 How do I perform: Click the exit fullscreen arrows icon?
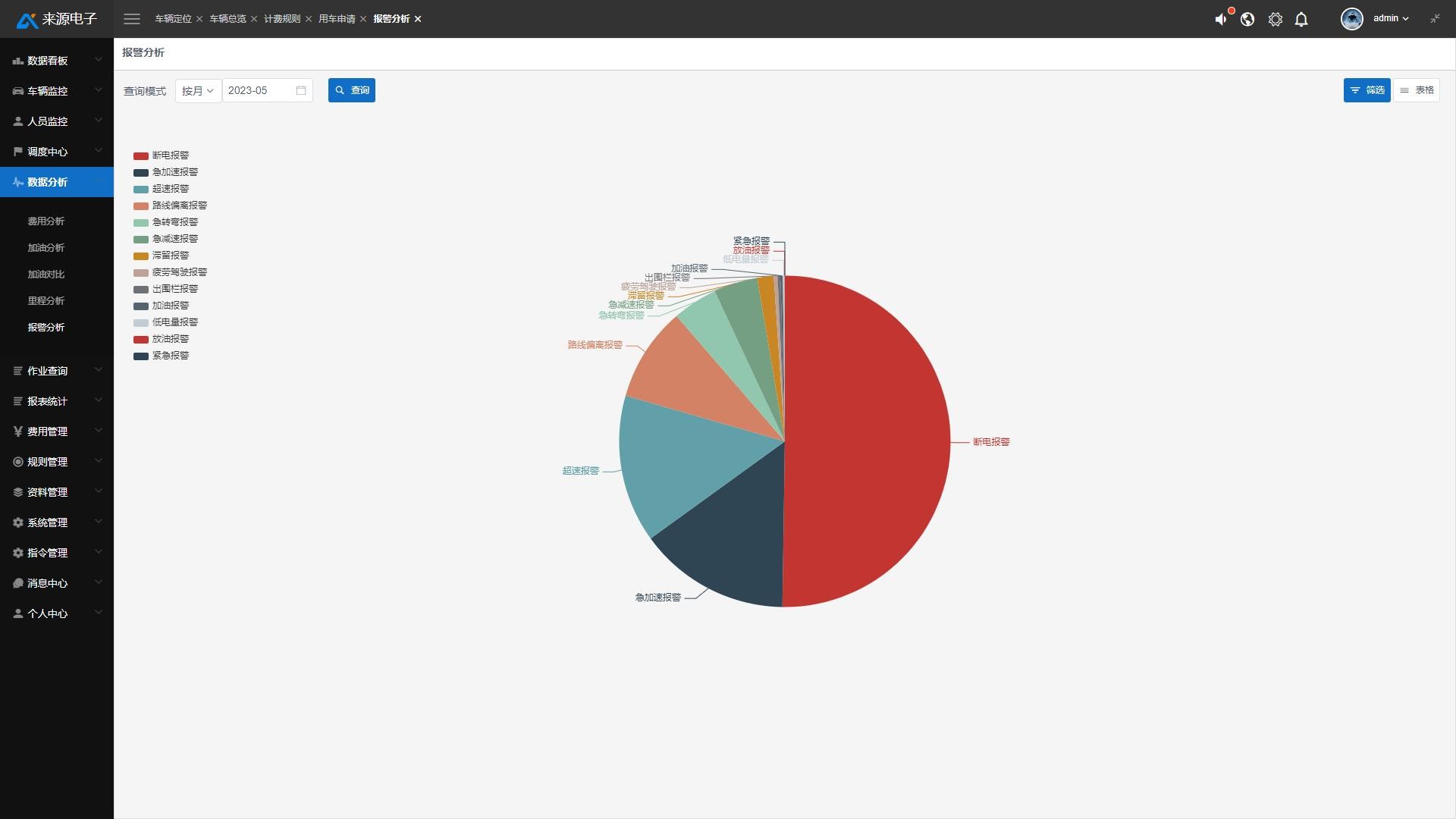click(1435, 19)
